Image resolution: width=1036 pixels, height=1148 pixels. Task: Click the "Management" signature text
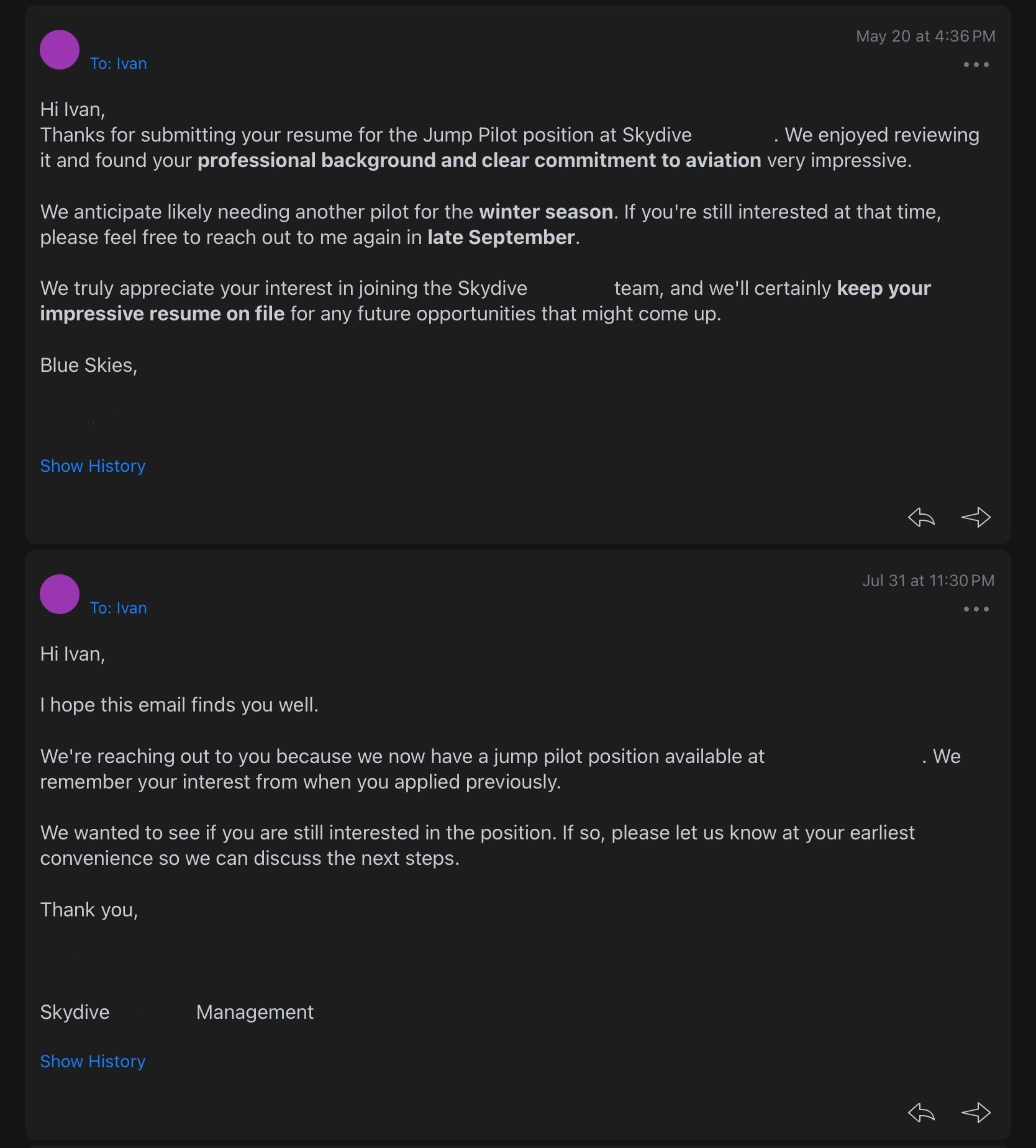point(255,1012)
